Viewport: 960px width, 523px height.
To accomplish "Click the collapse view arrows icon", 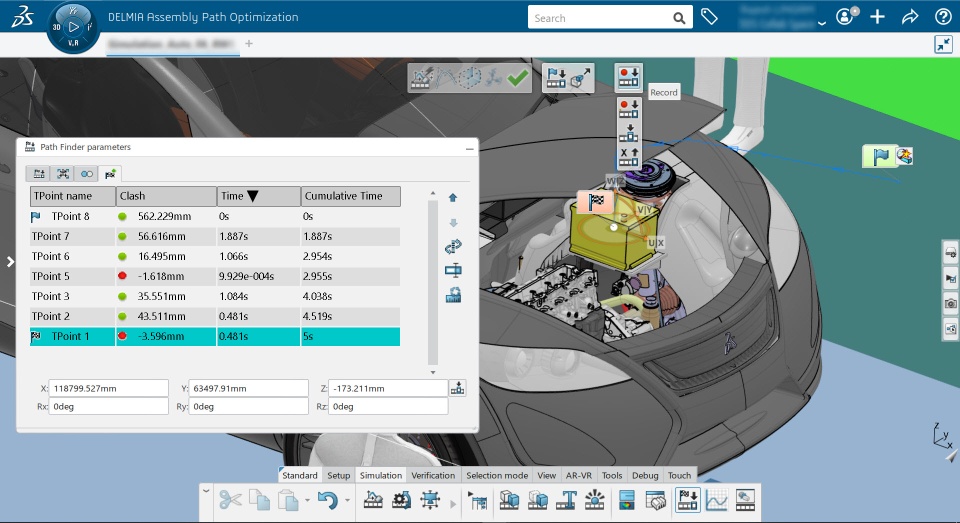I will (943, 44).
